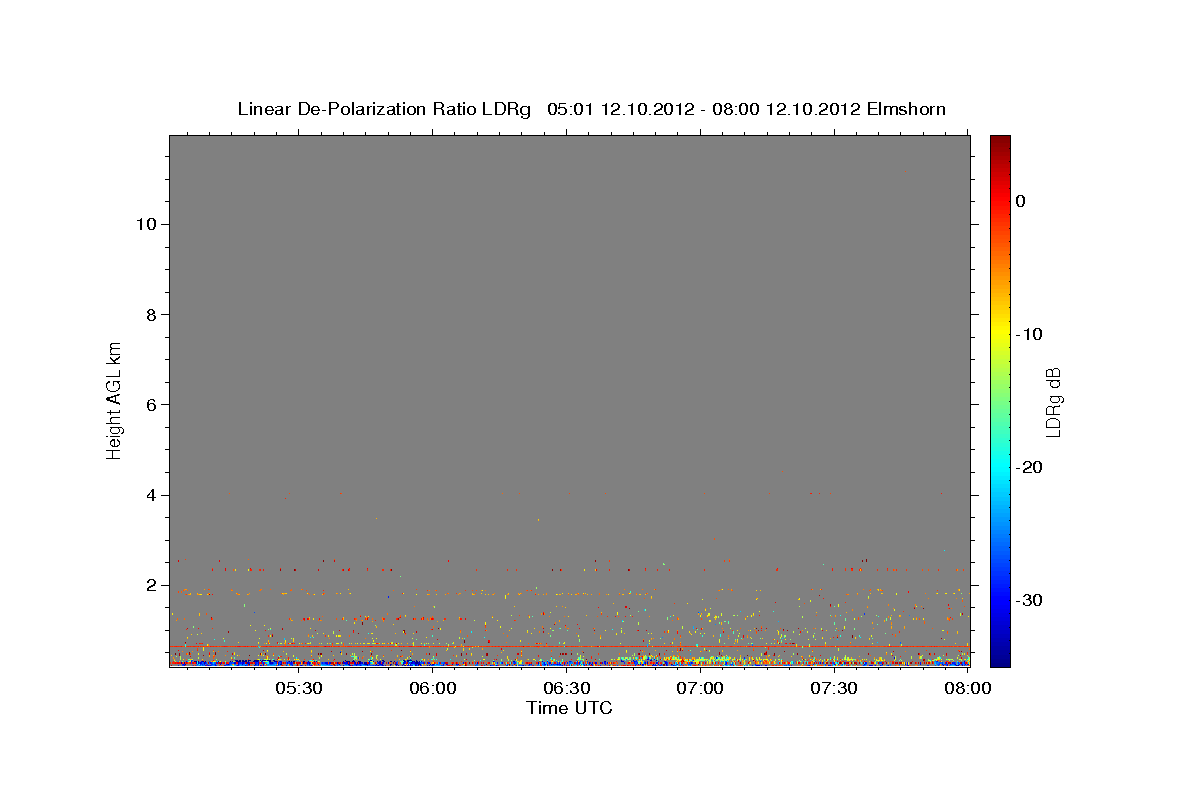The height and width of the screenshot is (800, 1200).
Task: Click the dark blue bottom of the colorbar
Action: point(1000,657)
